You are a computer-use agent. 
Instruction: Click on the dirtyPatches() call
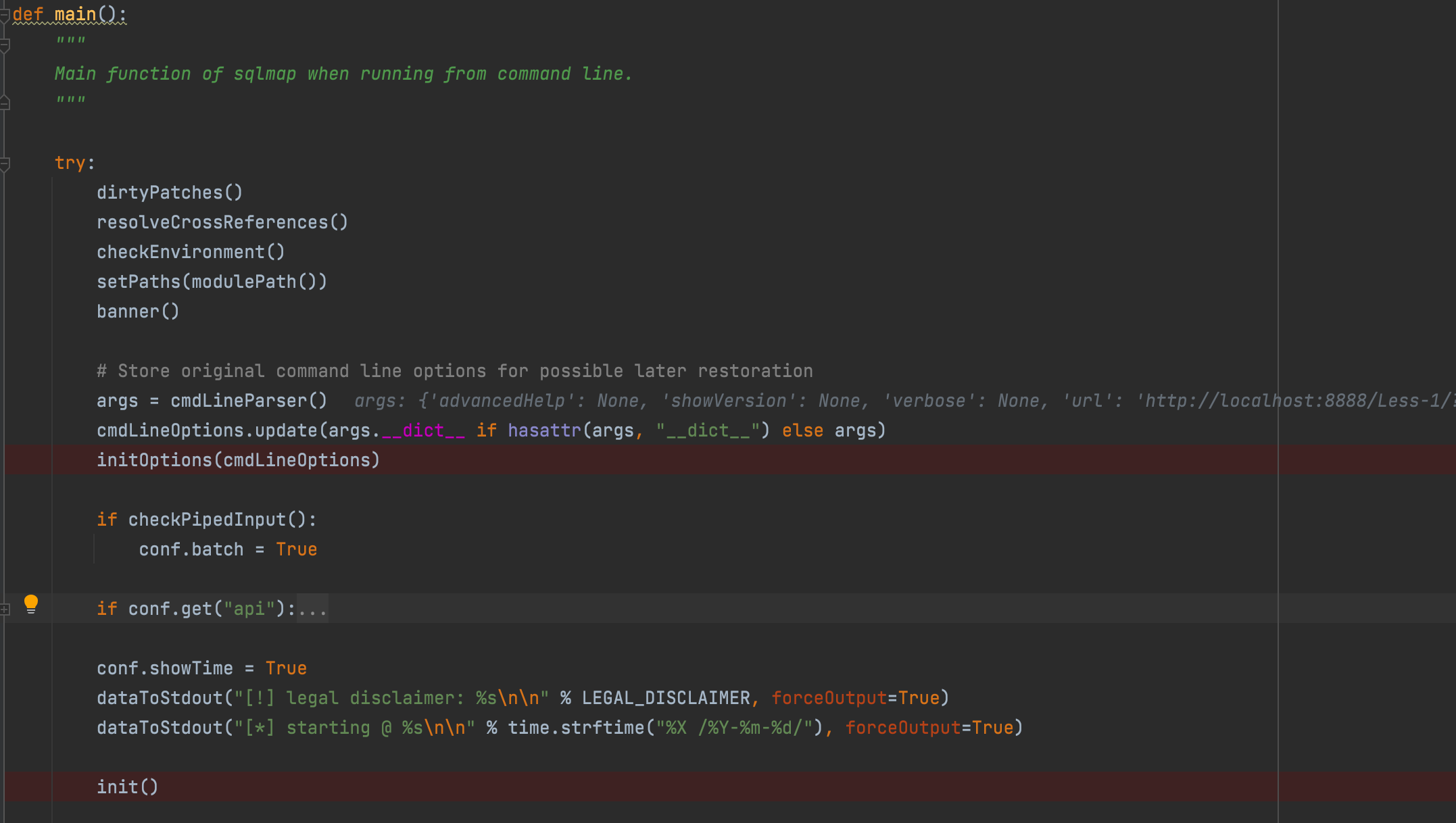click(169, 193)
